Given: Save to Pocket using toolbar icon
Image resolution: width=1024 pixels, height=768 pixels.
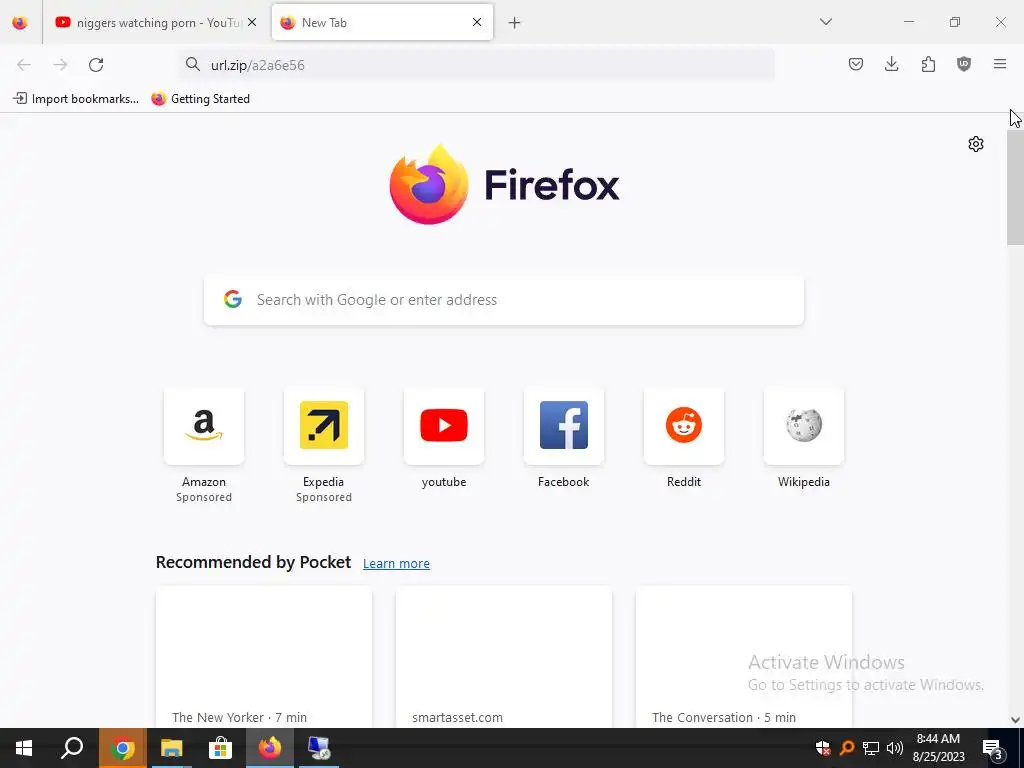Looking at the screenshot, I should click(x=856, y=64).
